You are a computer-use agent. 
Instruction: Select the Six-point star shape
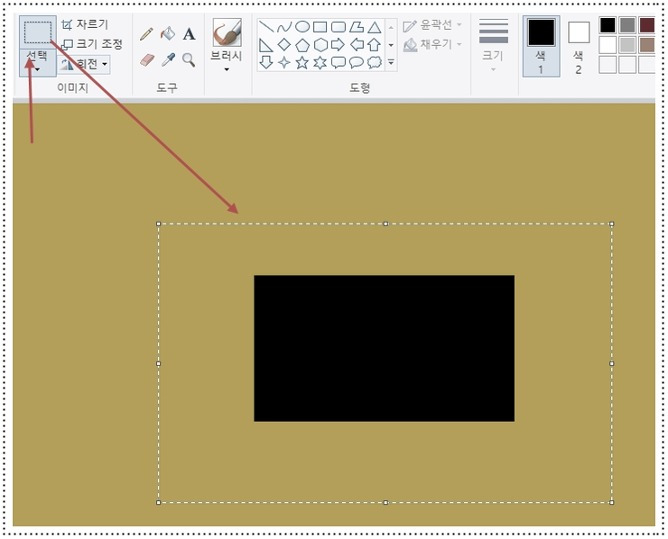point(320,63)
